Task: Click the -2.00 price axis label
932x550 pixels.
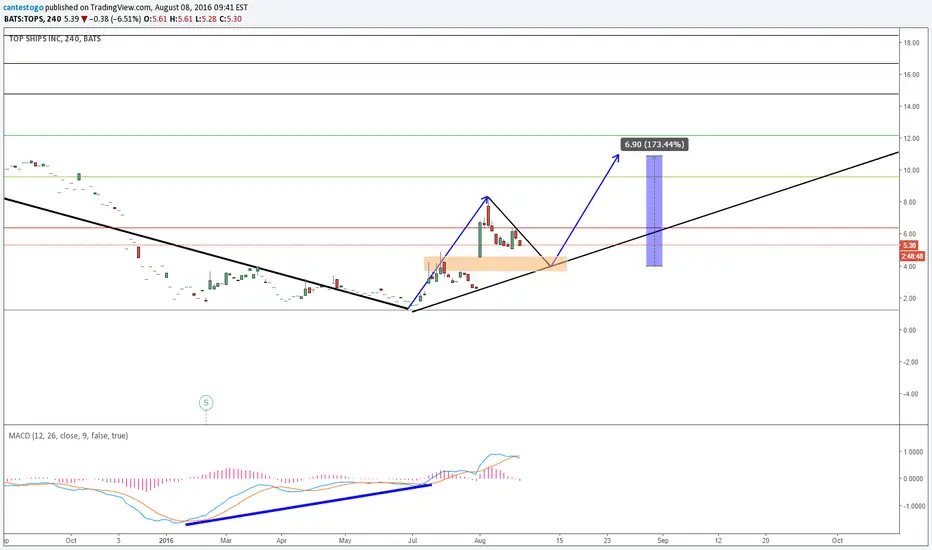Action: [x=911, y=362]
